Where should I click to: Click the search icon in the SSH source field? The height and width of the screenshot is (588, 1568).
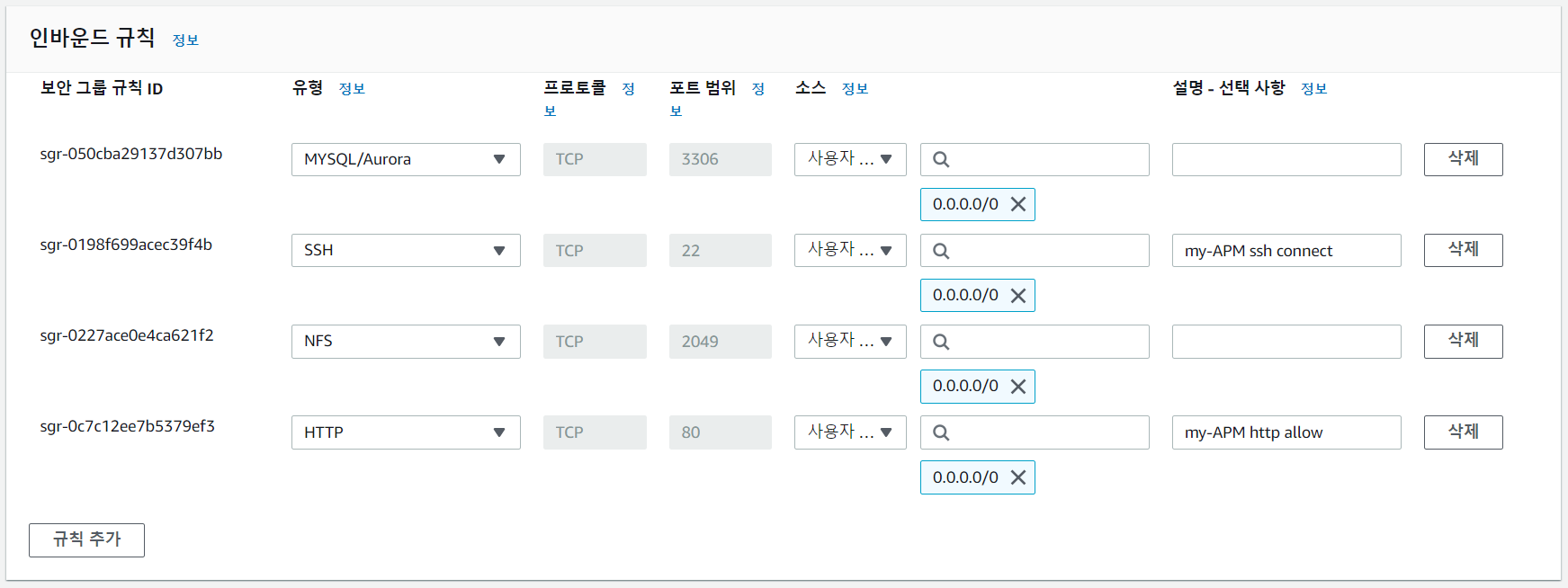(x=941, y=251)
